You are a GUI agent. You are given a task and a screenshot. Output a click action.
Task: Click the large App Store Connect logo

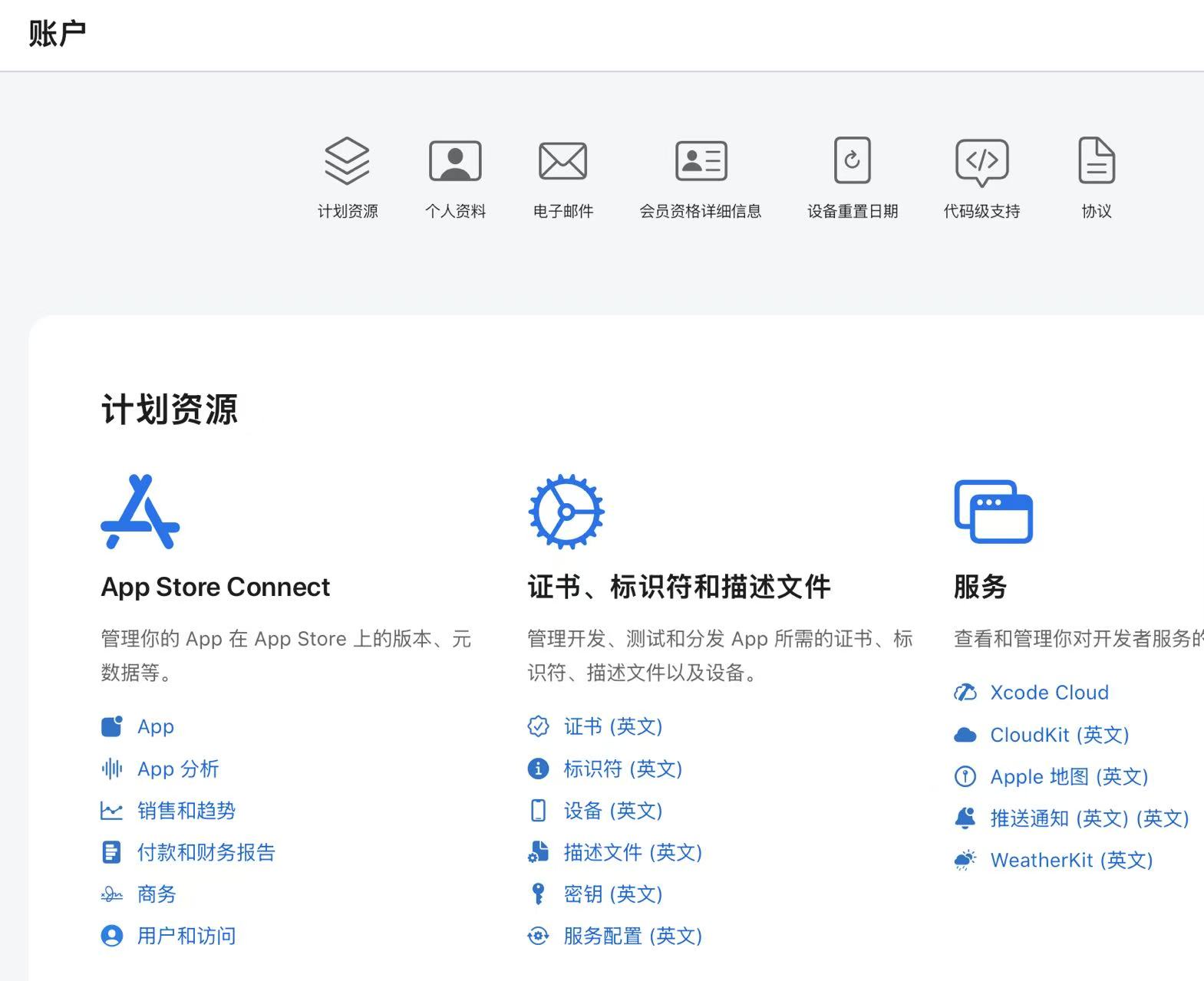pyautogui.click(x=140, y=512)
